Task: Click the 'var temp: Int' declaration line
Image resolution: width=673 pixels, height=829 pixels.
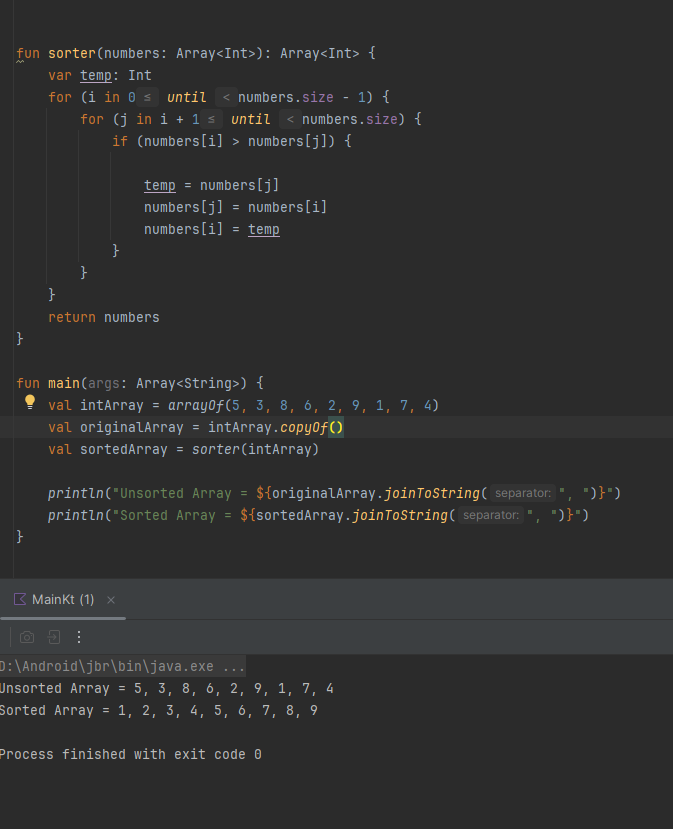Action: (100, 76)
